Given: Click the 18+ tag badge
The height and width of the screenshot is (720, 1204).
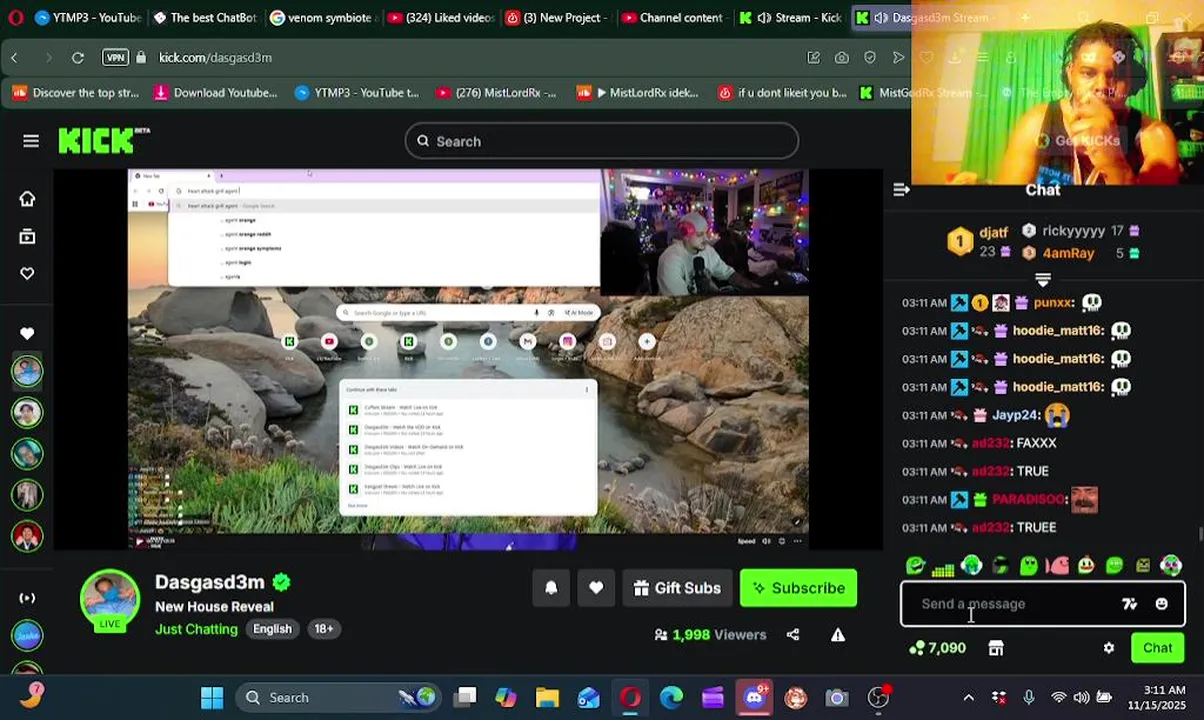Looking at the screenshot, I should point(324,629).
